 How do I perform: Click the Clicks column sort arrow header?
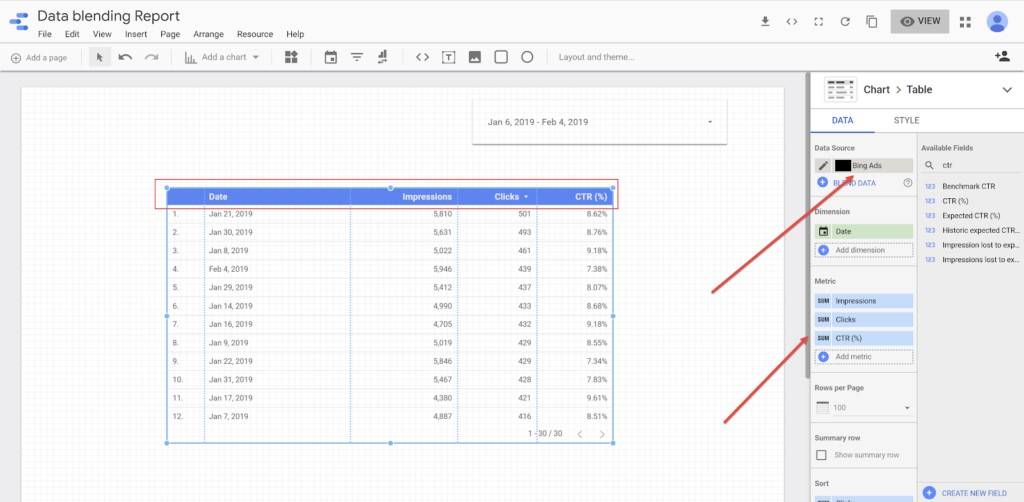coord(526,196)
